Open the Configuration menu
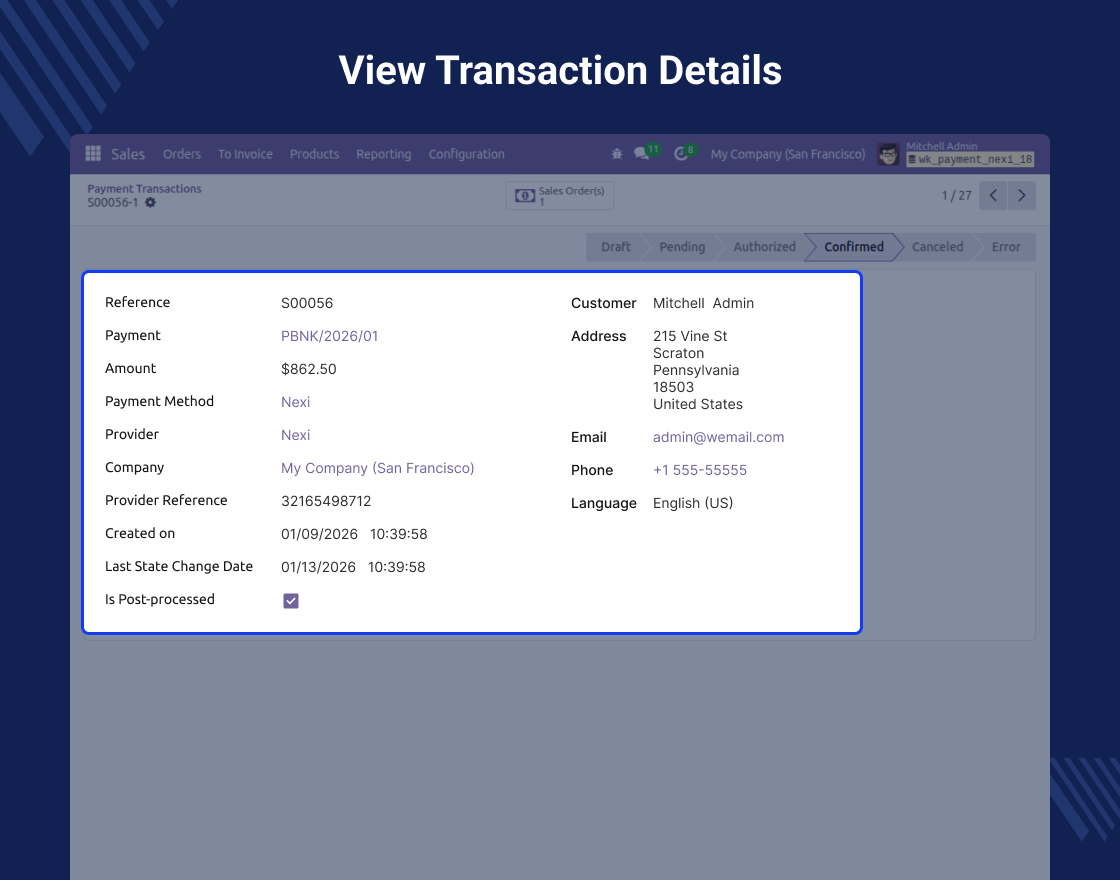Screen dimensions: 1120x880 pyautogui.click(x=466, y=154)
